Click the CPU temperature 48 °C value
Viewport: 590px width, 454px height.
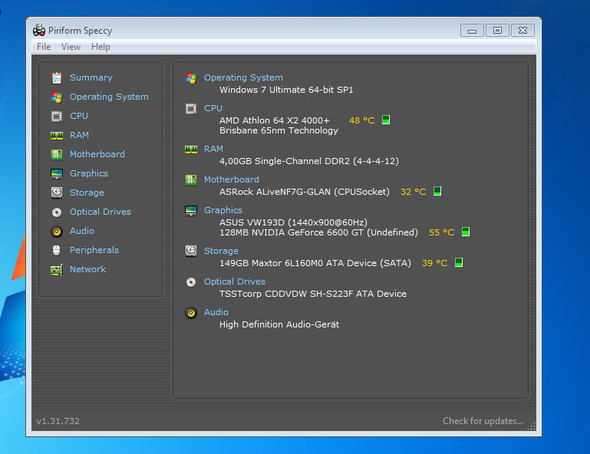362,120
